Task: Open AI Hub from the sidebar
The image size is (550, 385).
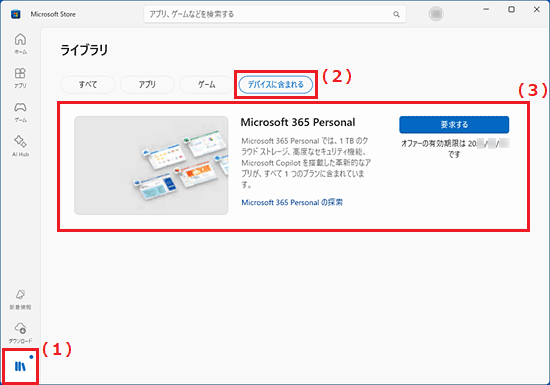Action: pos(20,146)
